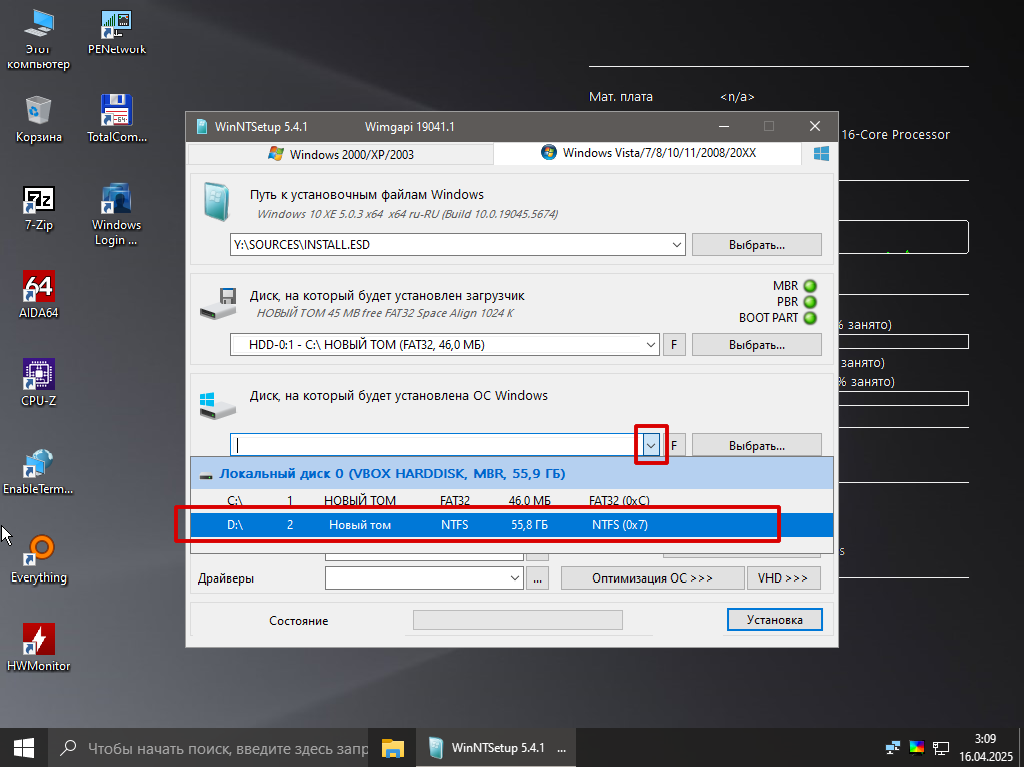This screenshot has height=767, width=1024.
Task: Collapse the OS install drive dropdown arrow
Action: [x=650, y=446]
